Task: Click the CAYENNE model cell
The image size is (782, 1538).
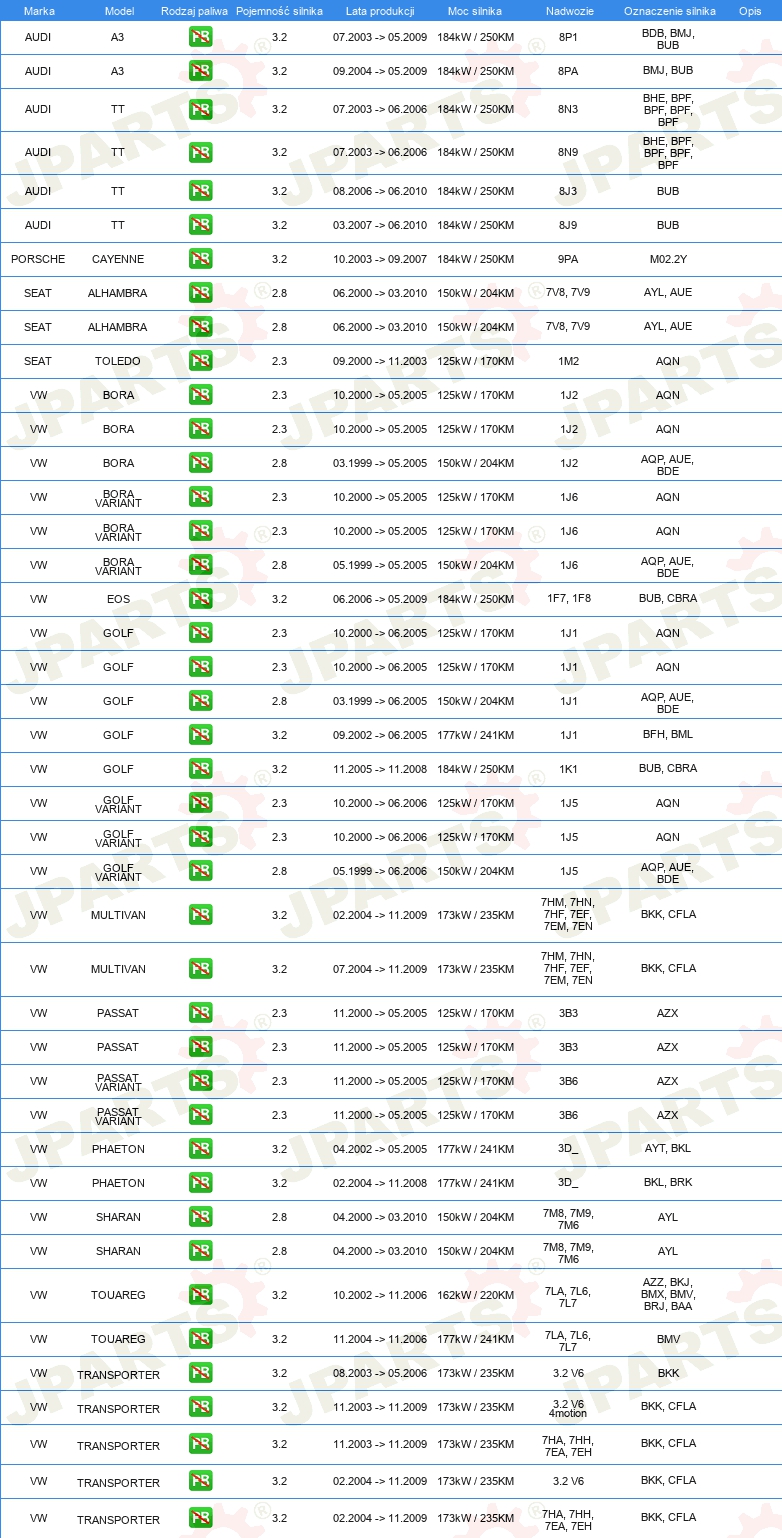Action: point(118,259)
